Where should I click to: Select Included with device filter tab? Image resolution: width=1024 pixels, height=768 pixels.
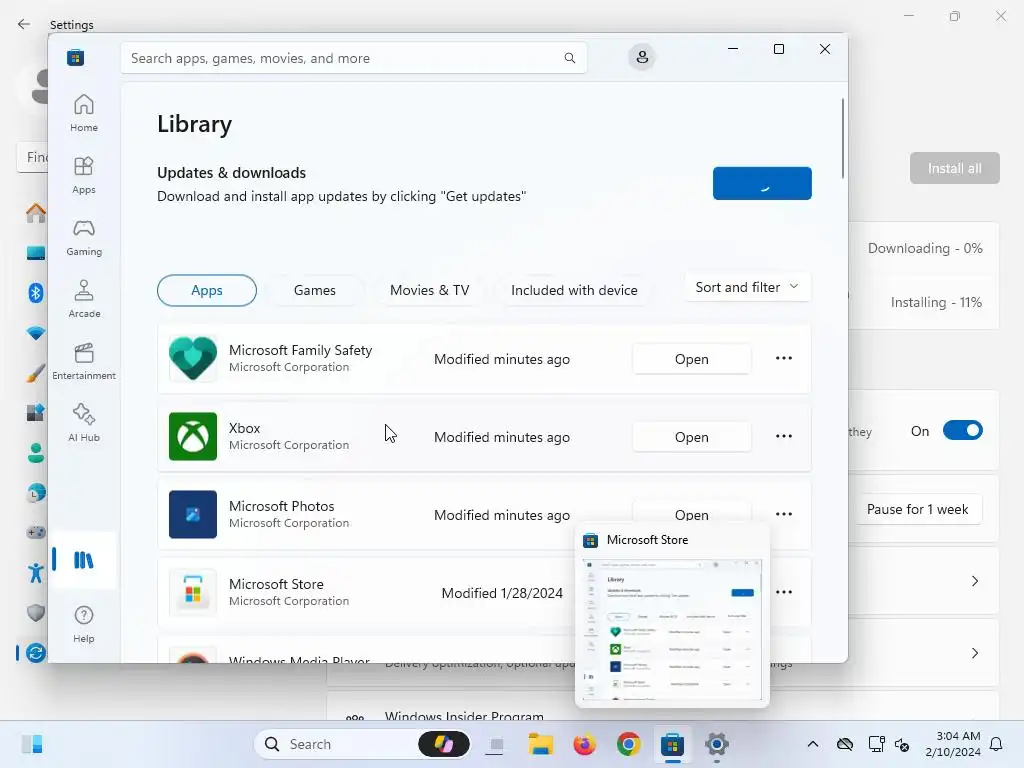coord(574,290)
